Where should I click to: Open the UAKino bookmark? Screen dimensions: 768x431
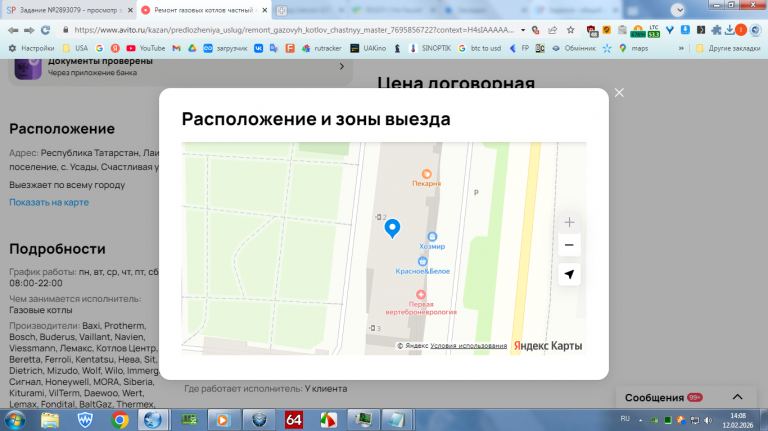(x=368, y=48)
